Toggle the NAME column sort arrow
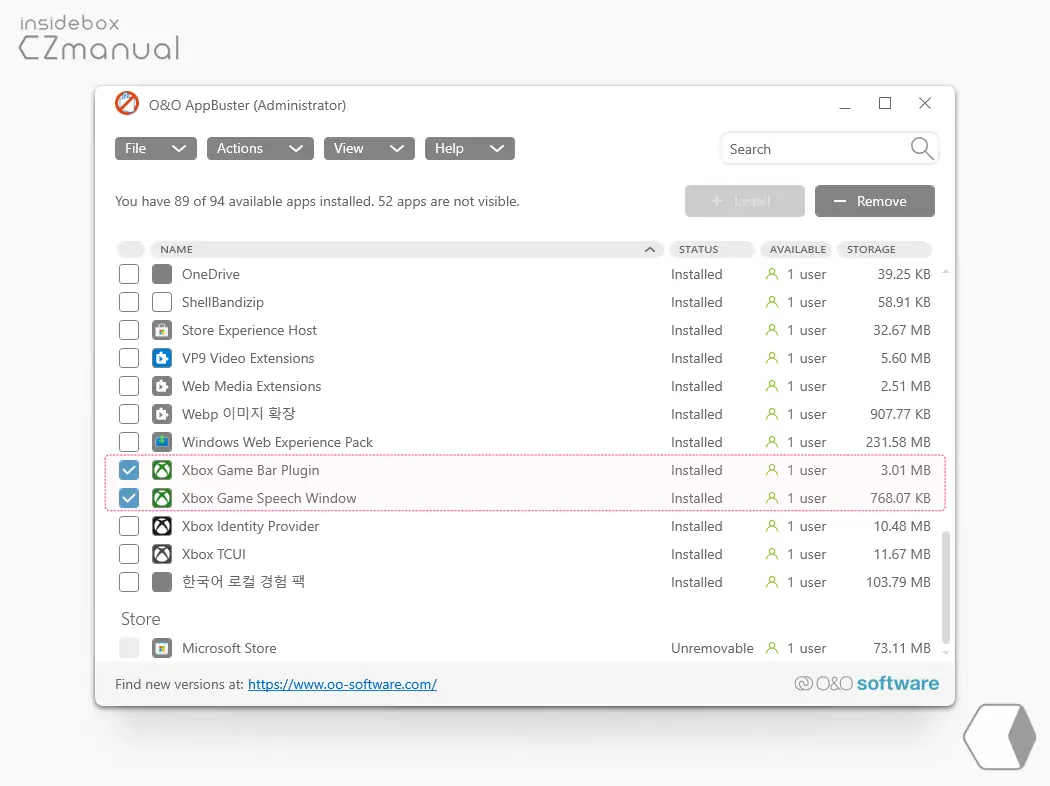1050x786 pixels. click(x=650, y=249)
